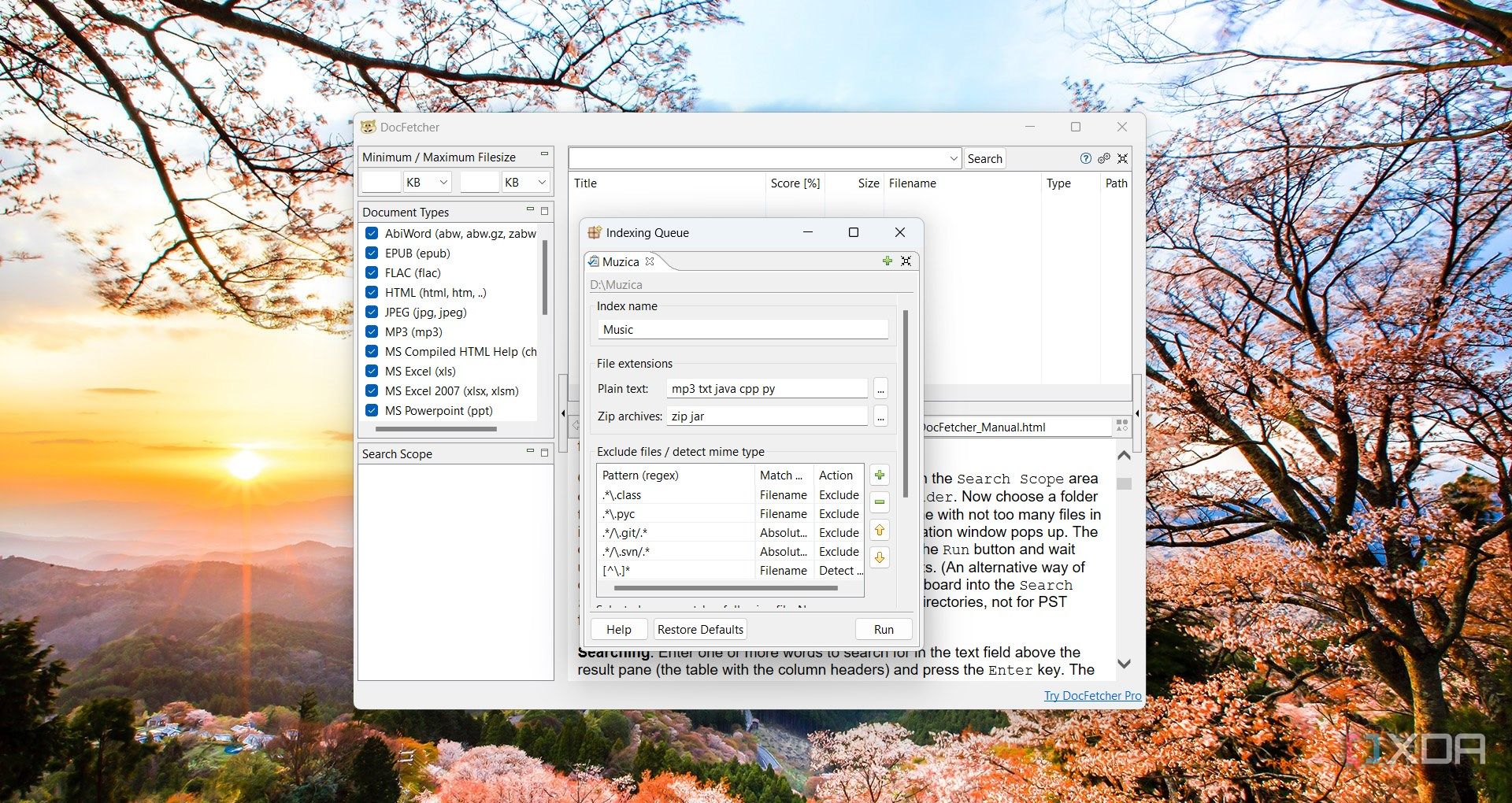This screenshot has height=803, width=1512.
Task: Minimize DocFetcher to the system tray icon
Action: coord(1123,158)
